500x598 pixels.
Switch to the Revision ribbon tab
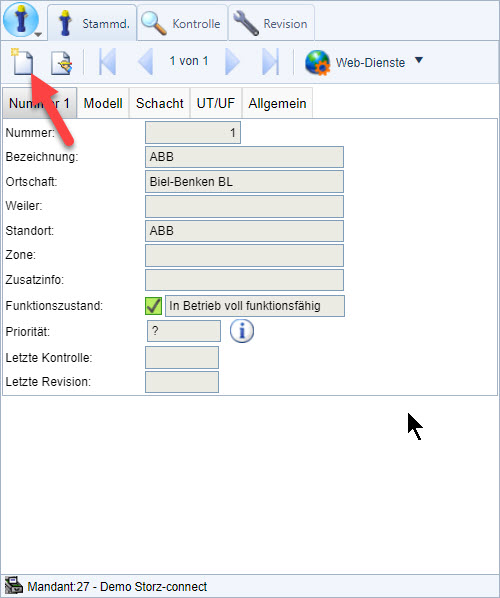tap(272, 23)
